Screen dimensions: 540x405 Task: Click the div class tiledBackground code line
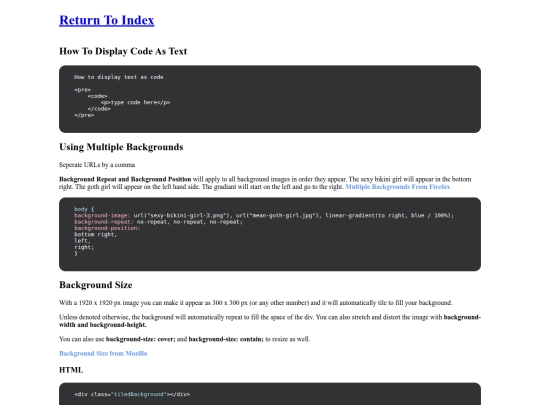coord(132,394)
